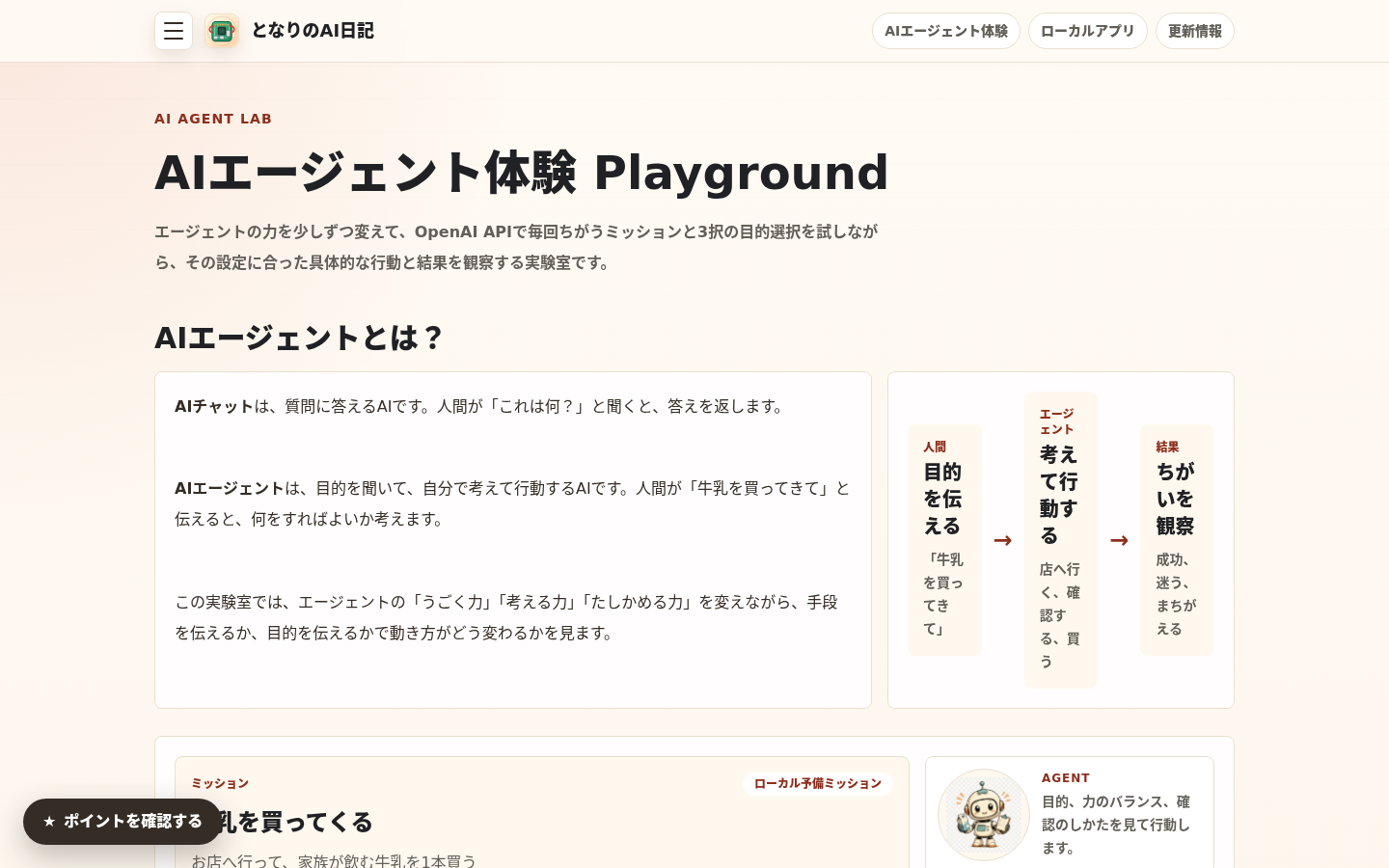Image resolution: width=1389 pixels, height=868 pixels.
Task: Open the となりのAI日記 site title link
Action: coord(313,31)
